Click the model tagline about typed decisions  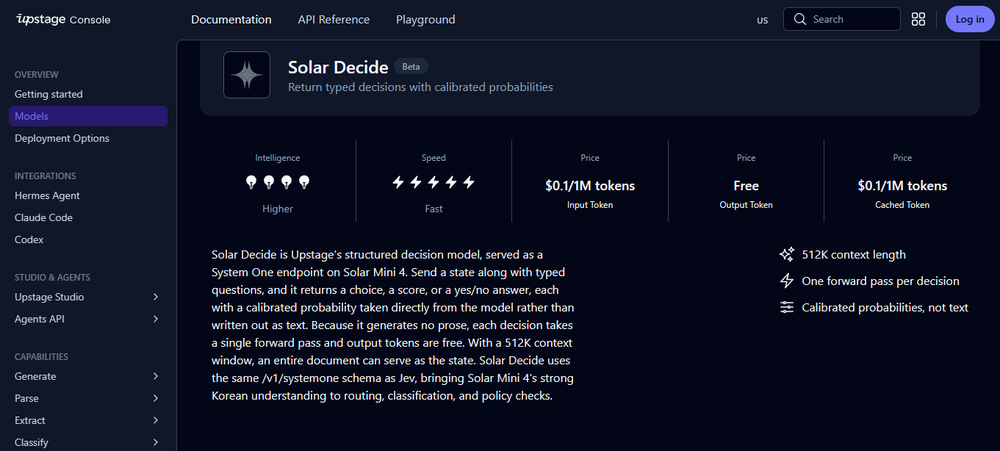tap(420, 87)
